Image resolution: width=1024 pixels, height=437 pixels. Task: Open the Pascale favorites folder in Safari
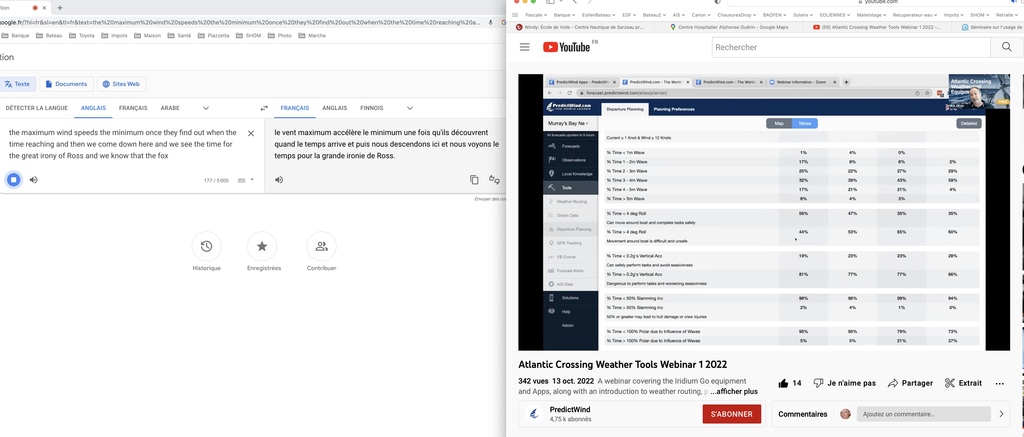coord(537,14)
